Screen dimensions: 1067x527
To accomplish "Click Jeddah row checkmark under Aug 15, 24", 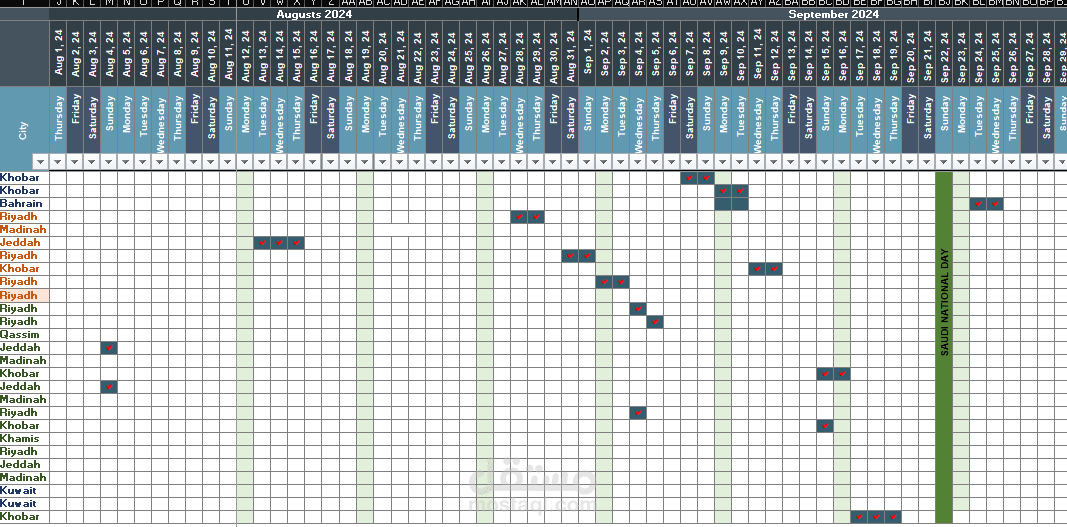I will point(297,243).
